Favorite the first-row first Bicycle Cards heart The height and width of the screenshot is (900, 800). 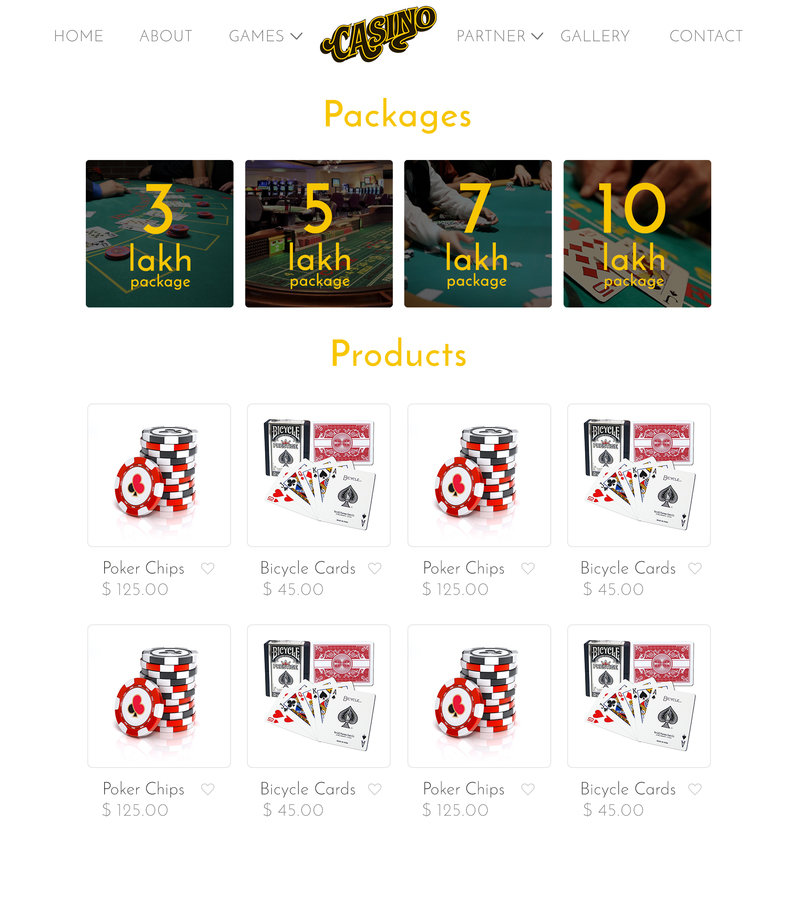pyautogui.click(x=375, y=568)
